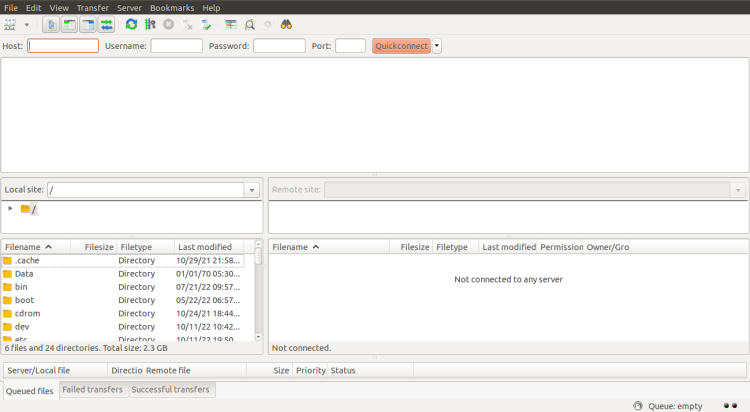Image resolution: width=750 pixels, height=412 pixels.
Task: Select the root folder in local tree
Action: [x=29, y=209]
